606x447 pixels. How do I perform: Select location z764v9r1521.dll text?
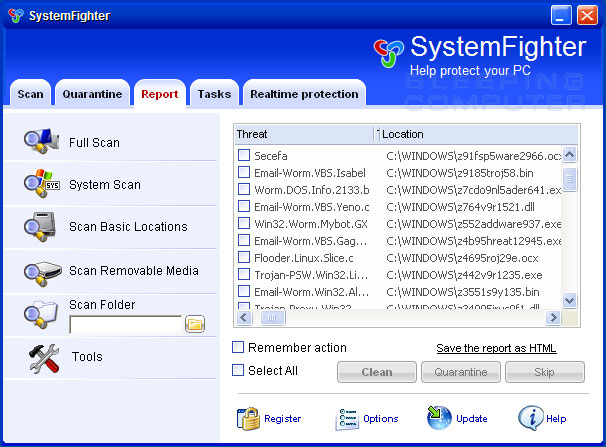tap(460, 207)
